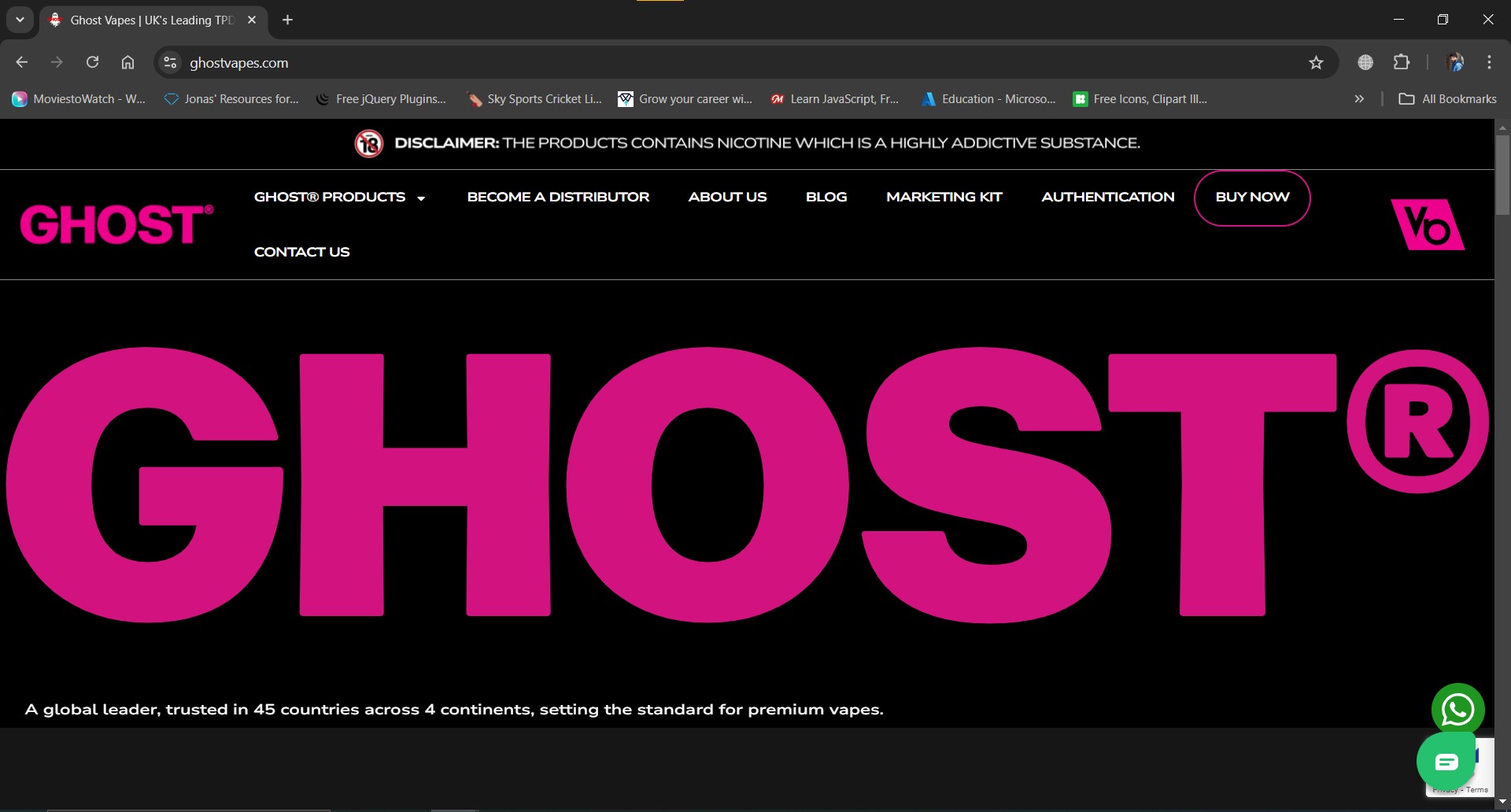This screenshot has width=1511, height=812.
Task: Go to browser home page
Action: click(x=127, y=63)
